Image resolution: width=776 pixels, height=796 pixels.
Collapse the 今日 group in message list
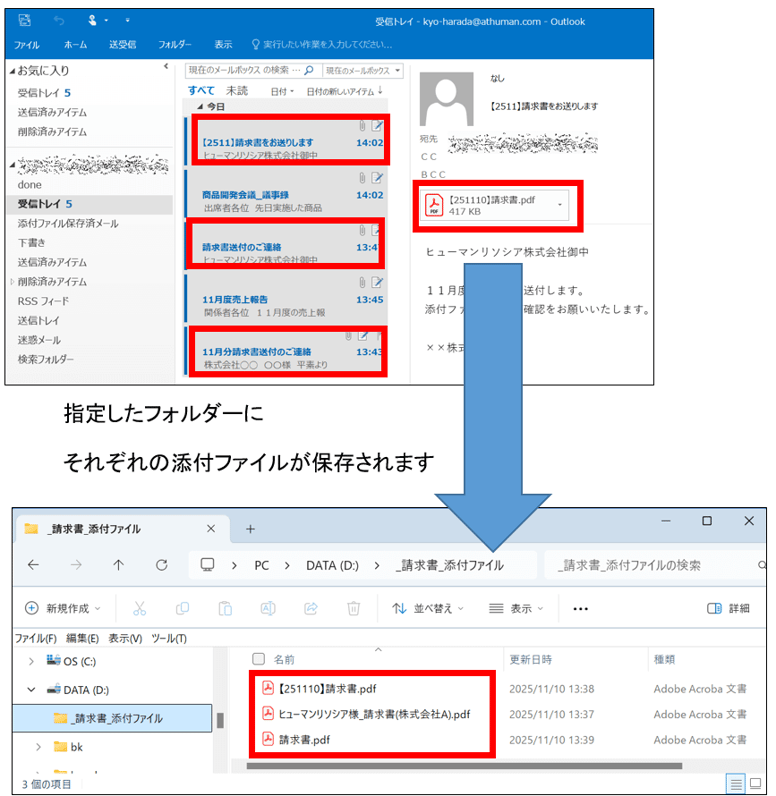[x=200, y=107]
